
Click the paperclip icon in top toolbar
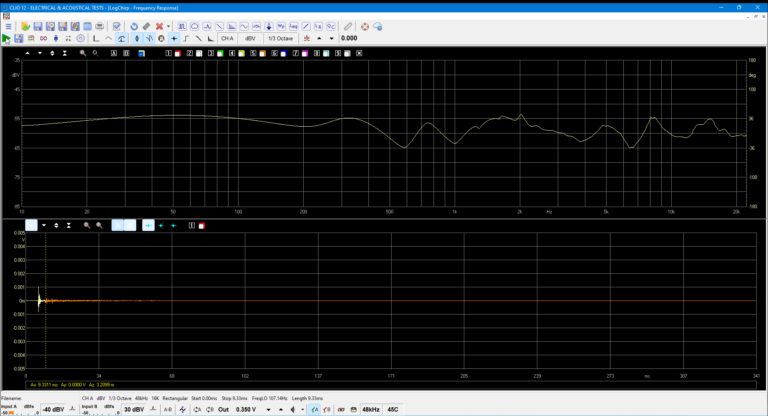pyautogui.click(x=348, y=26)
